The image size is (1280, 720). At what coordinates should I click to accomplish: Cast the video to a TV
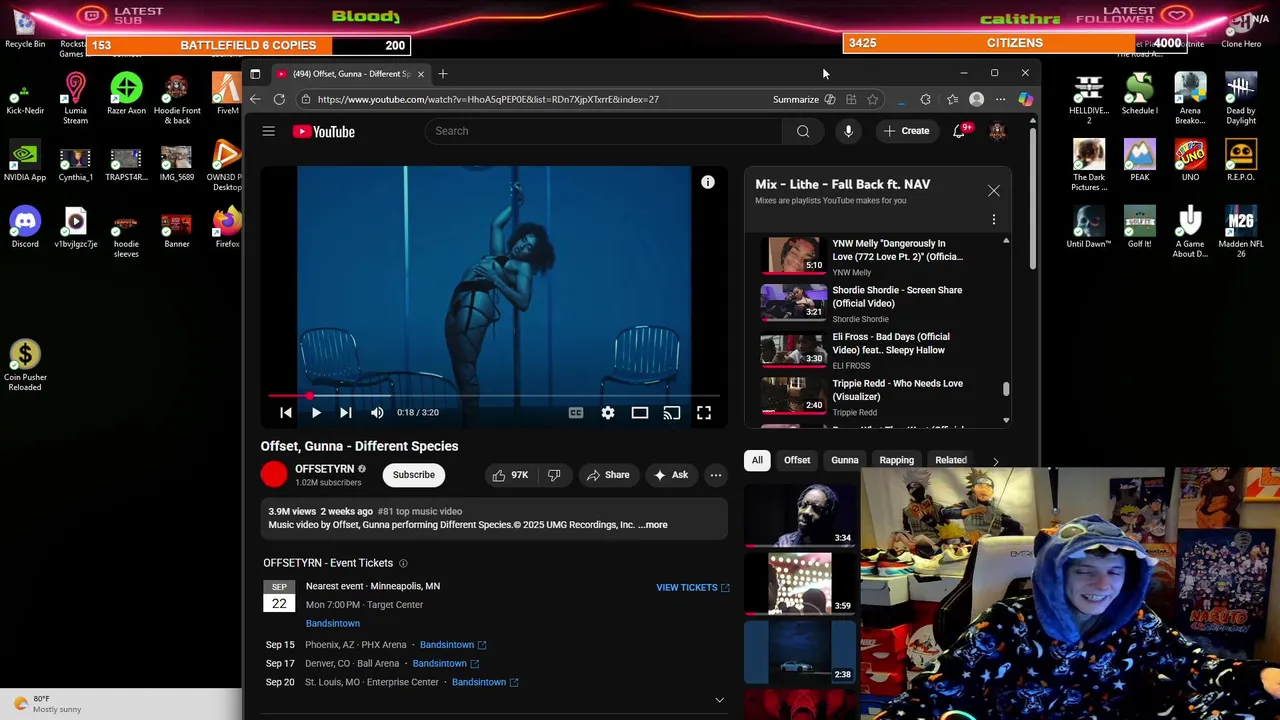pyautogui.click(x=672, y=412)
